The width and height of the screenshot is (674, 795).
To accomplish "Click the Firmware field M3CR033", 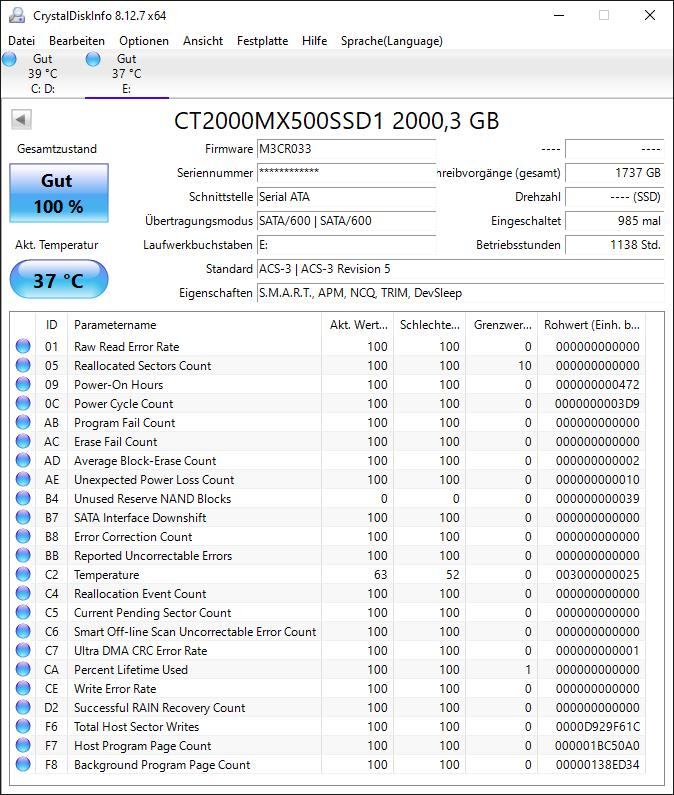I will pos(346,149).
